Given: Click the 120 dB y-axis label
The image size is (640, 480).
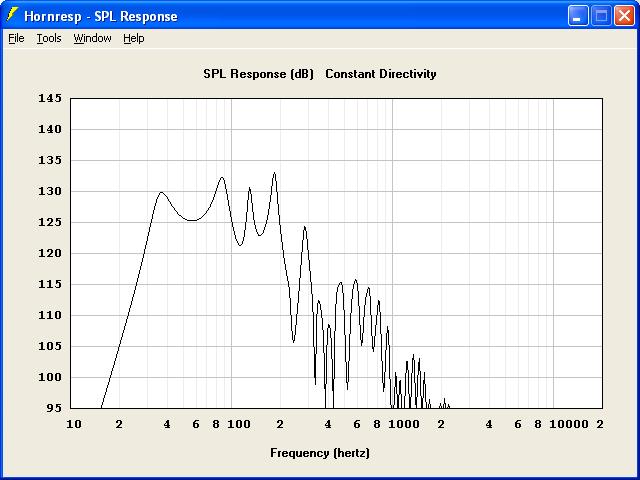Looking at the screenshot, I should (x=50, y=253).
